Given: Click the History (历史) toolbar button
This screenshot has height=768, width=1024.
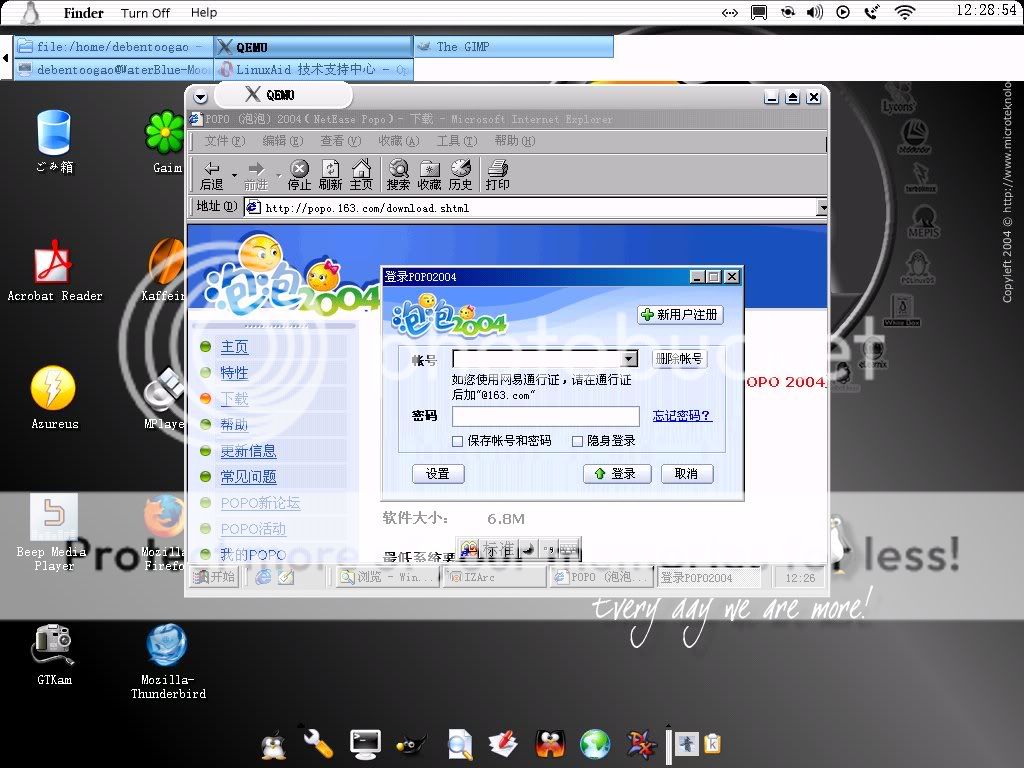Looking at the screenshot, I should (460, 176).
